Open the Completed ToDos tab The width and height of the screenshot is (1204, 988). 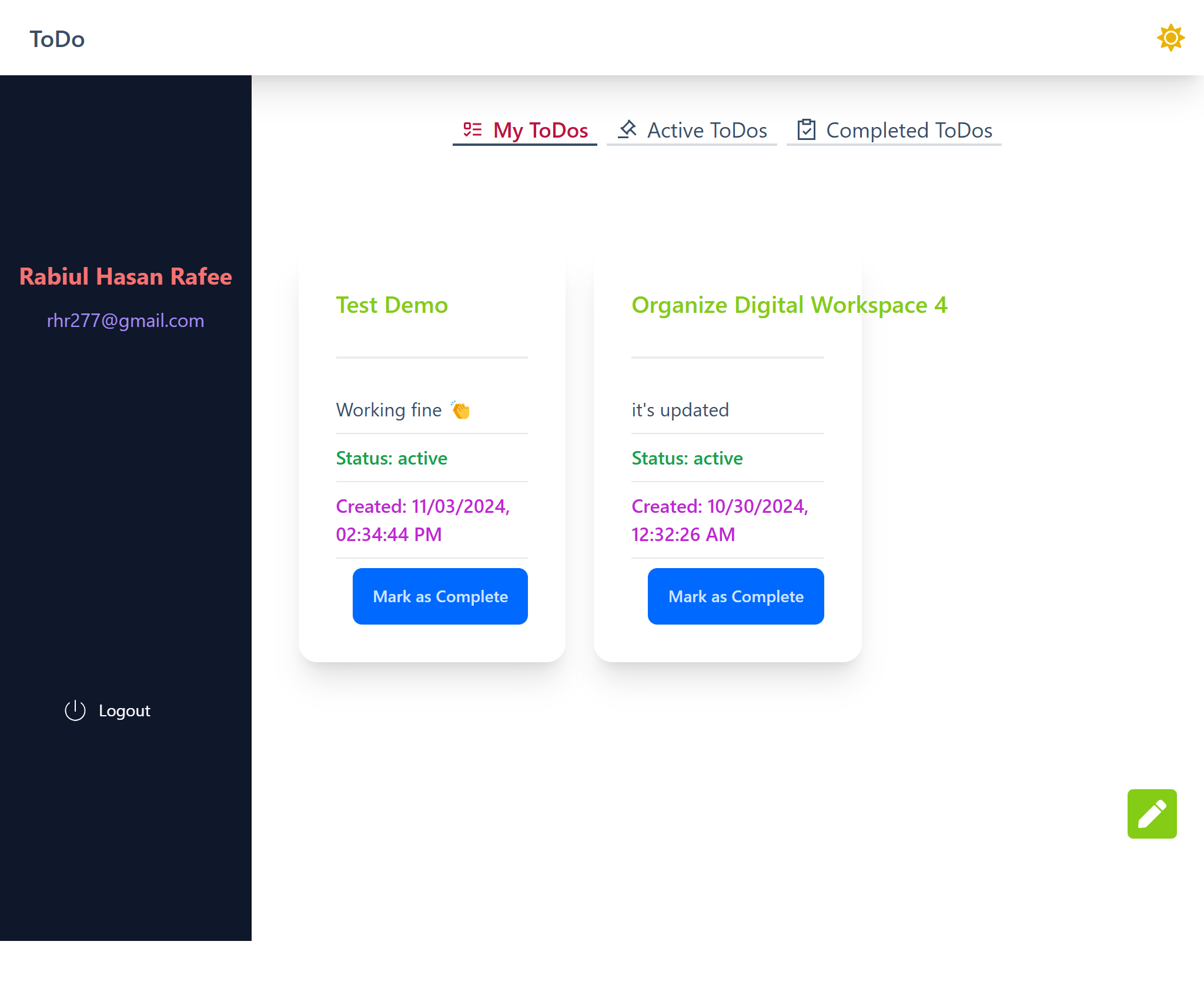[908, 131]
